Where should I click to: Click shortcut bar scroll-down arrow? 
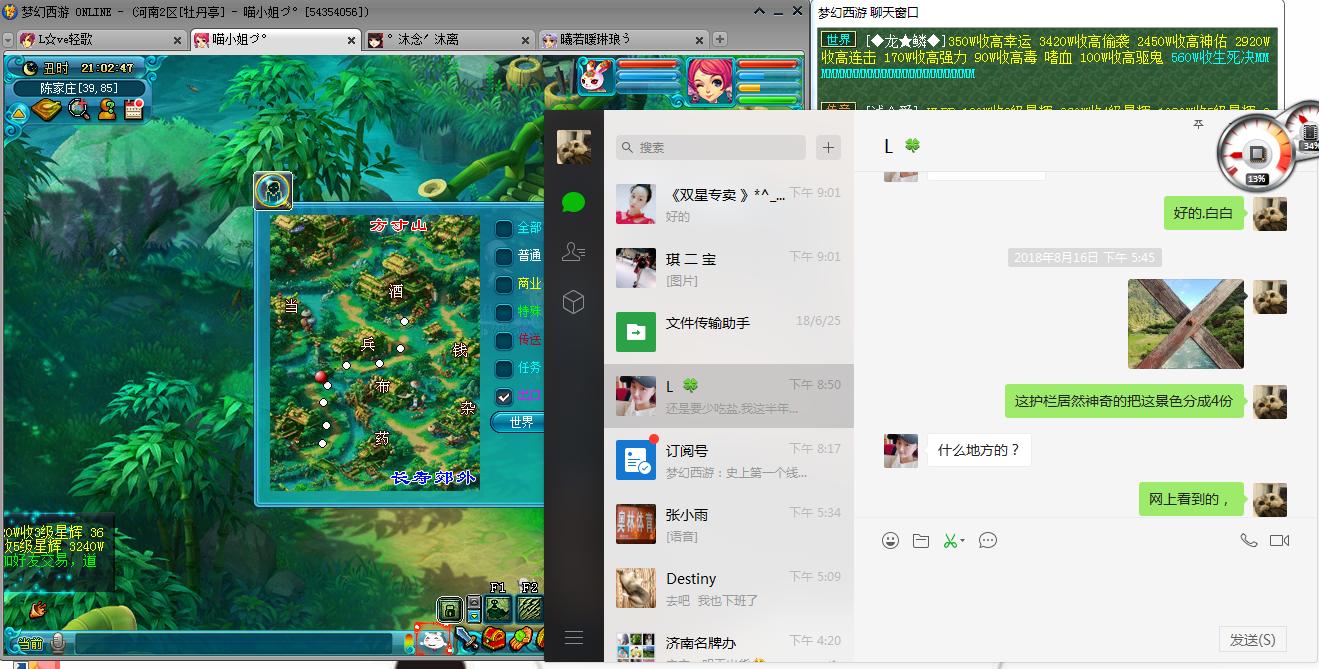pos(474,616)
